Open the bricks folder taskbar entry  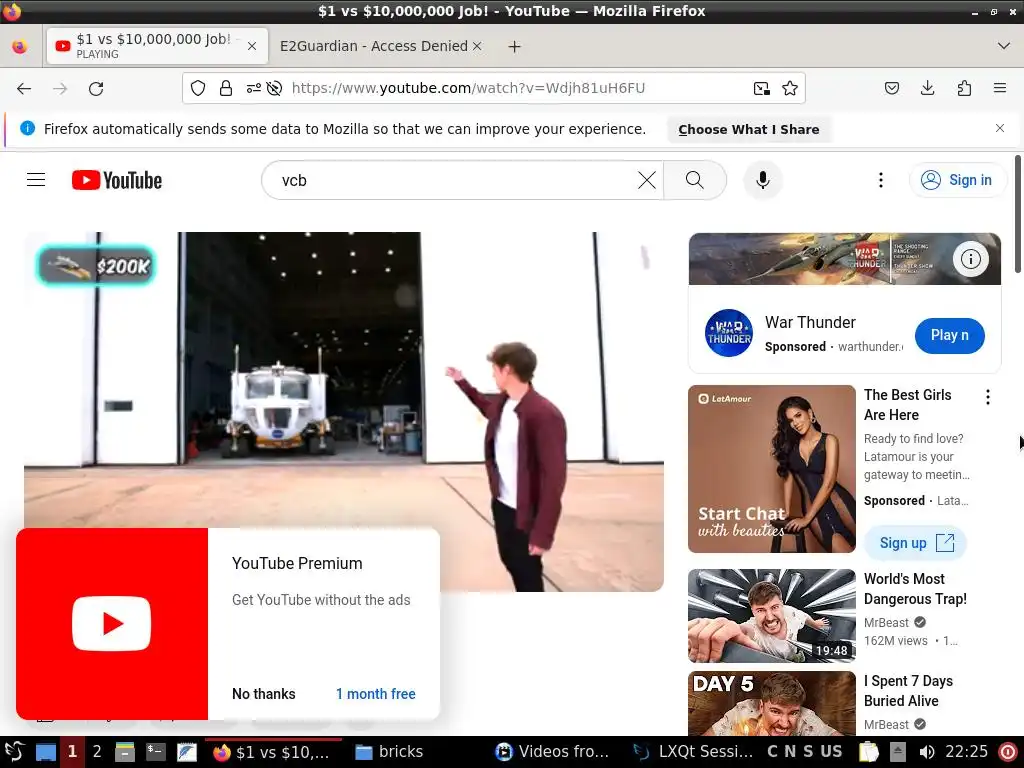point(389,752)
